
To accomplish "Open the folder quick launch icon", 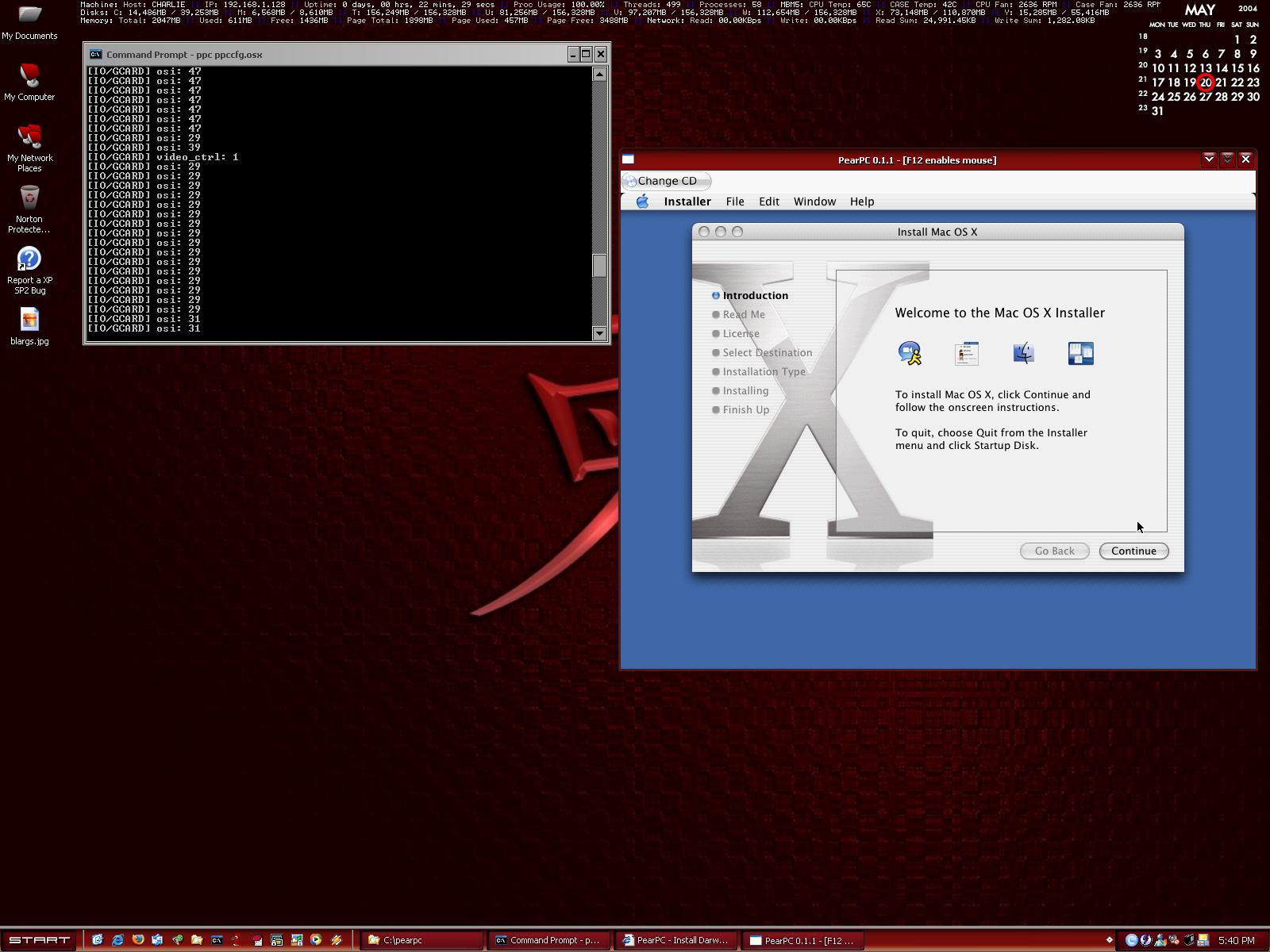I will (197, 940).
